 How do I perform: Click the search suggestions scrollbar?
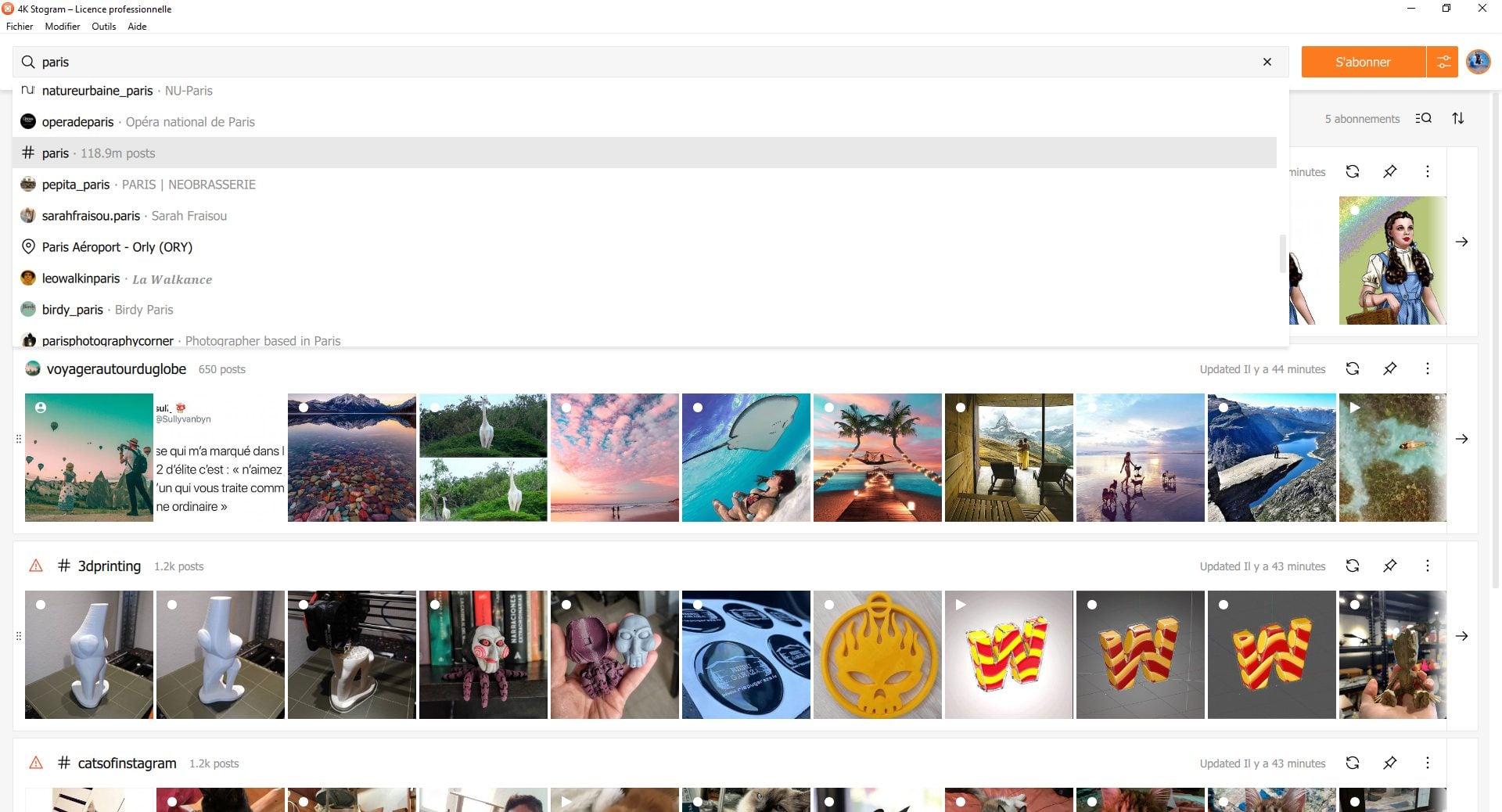1282,253
